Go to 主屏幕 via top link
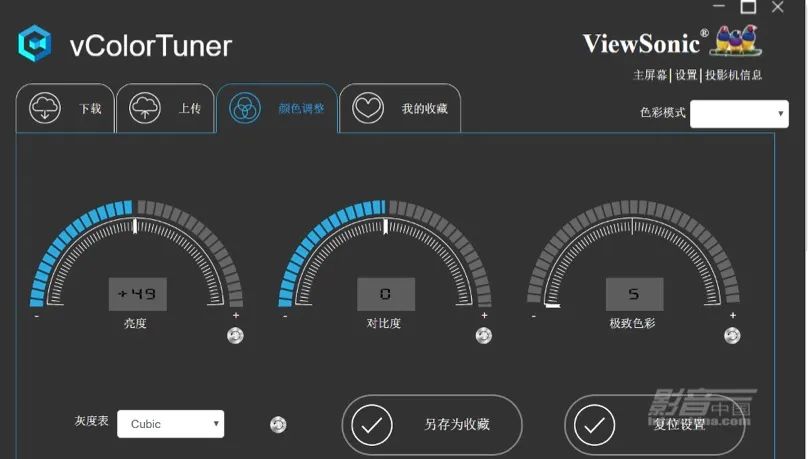The image size is (808, 459). (650, 75)
